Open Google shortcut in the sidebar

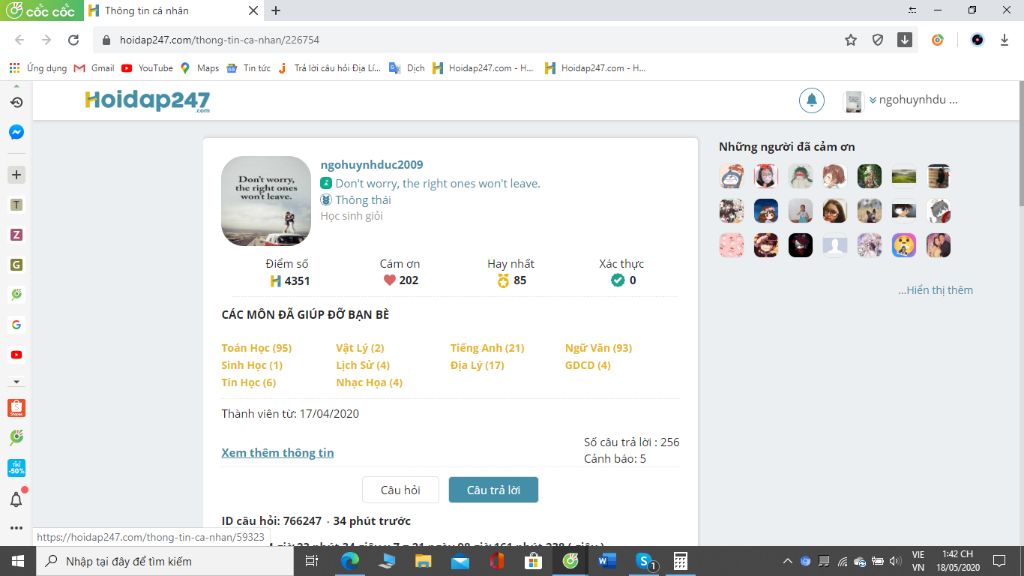point(16,325)
